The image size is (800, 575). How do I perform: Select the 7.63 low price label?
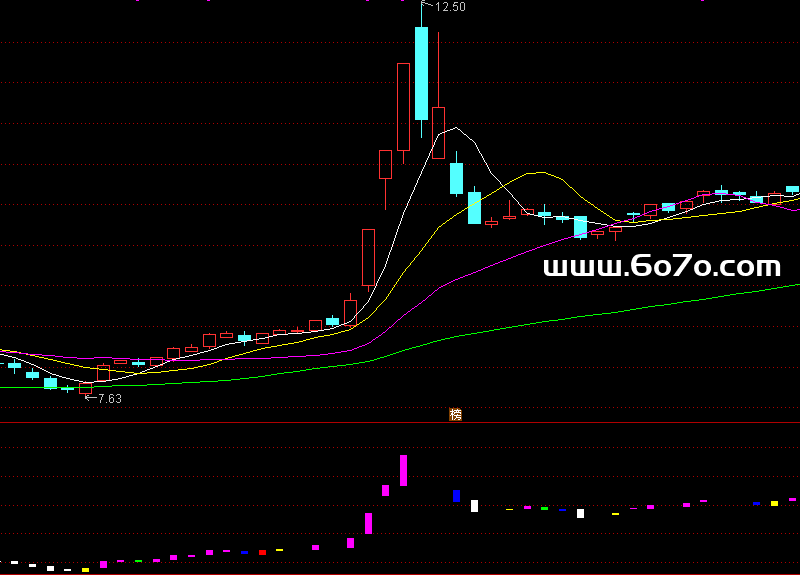click(x=107, y=398)
